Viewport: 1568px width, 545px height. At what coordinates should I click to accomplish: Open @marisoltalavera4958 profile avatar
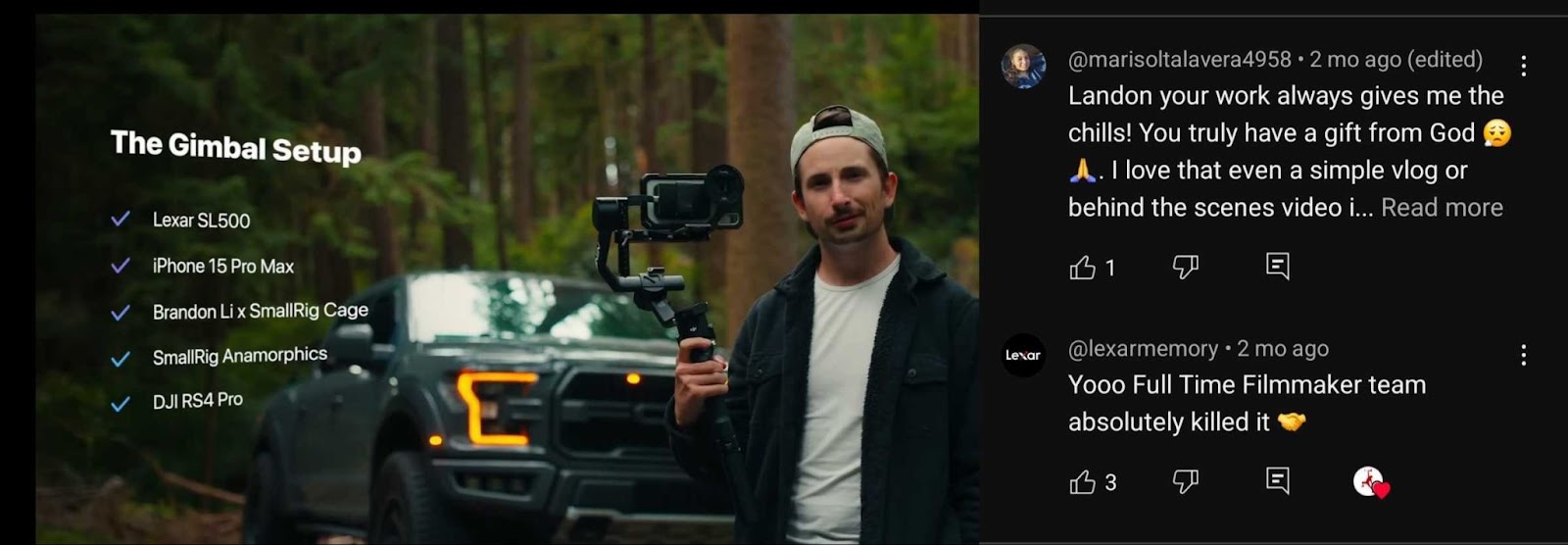pos(1023,67)
